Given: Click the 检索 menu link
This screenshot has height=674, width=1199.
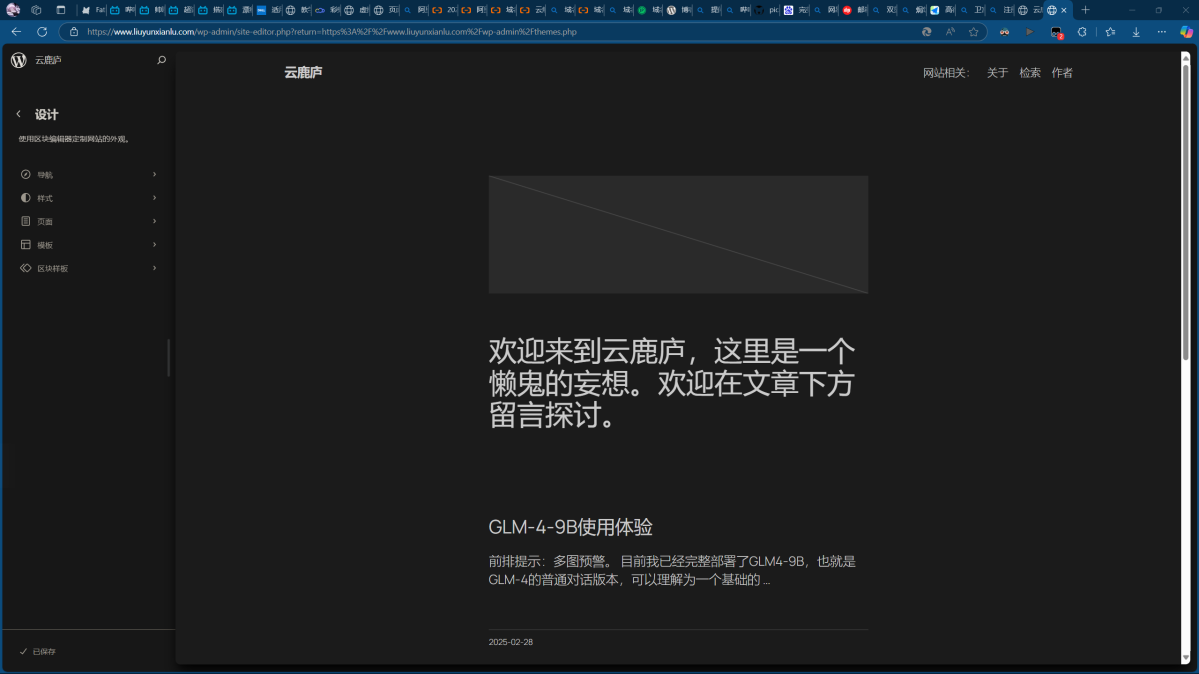Looking at the screenshot, I should (1030, 73).
